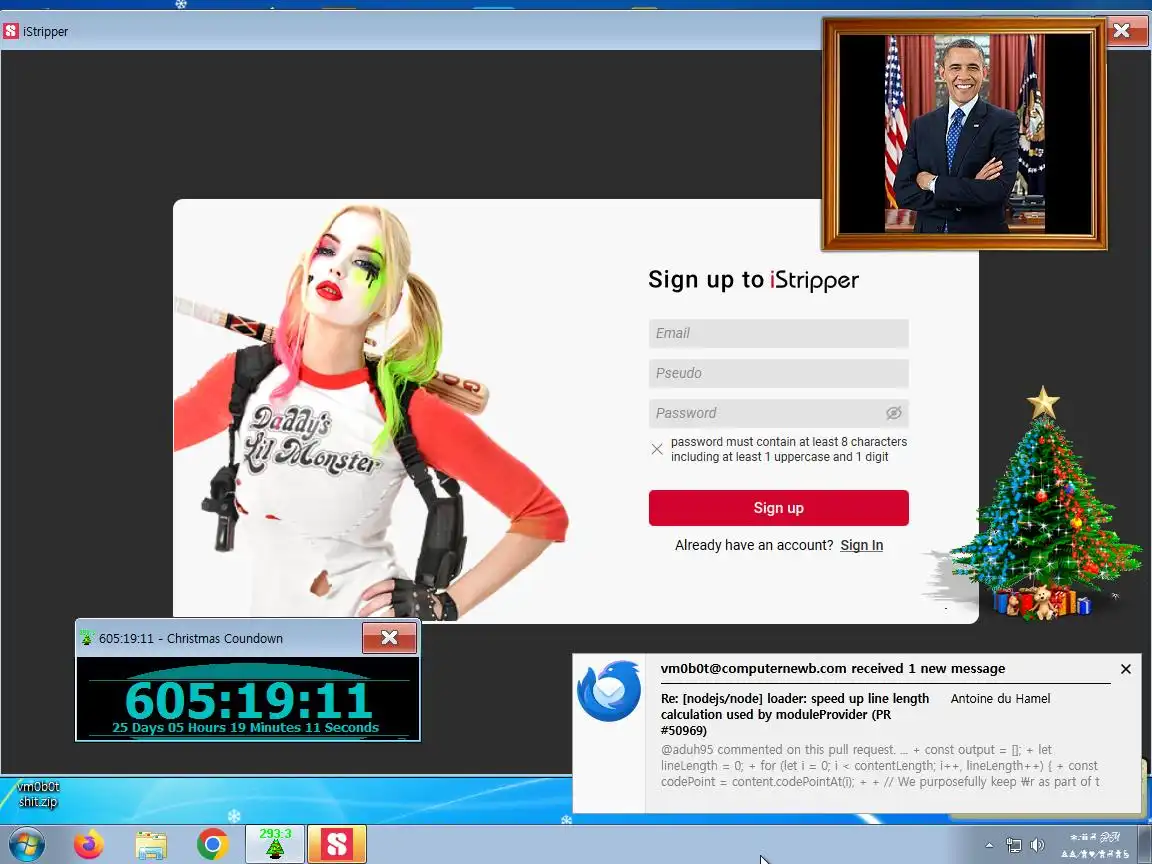Click the costumed model image
Viewport: 1152px width, 864px height.
(x=371, y=411)
